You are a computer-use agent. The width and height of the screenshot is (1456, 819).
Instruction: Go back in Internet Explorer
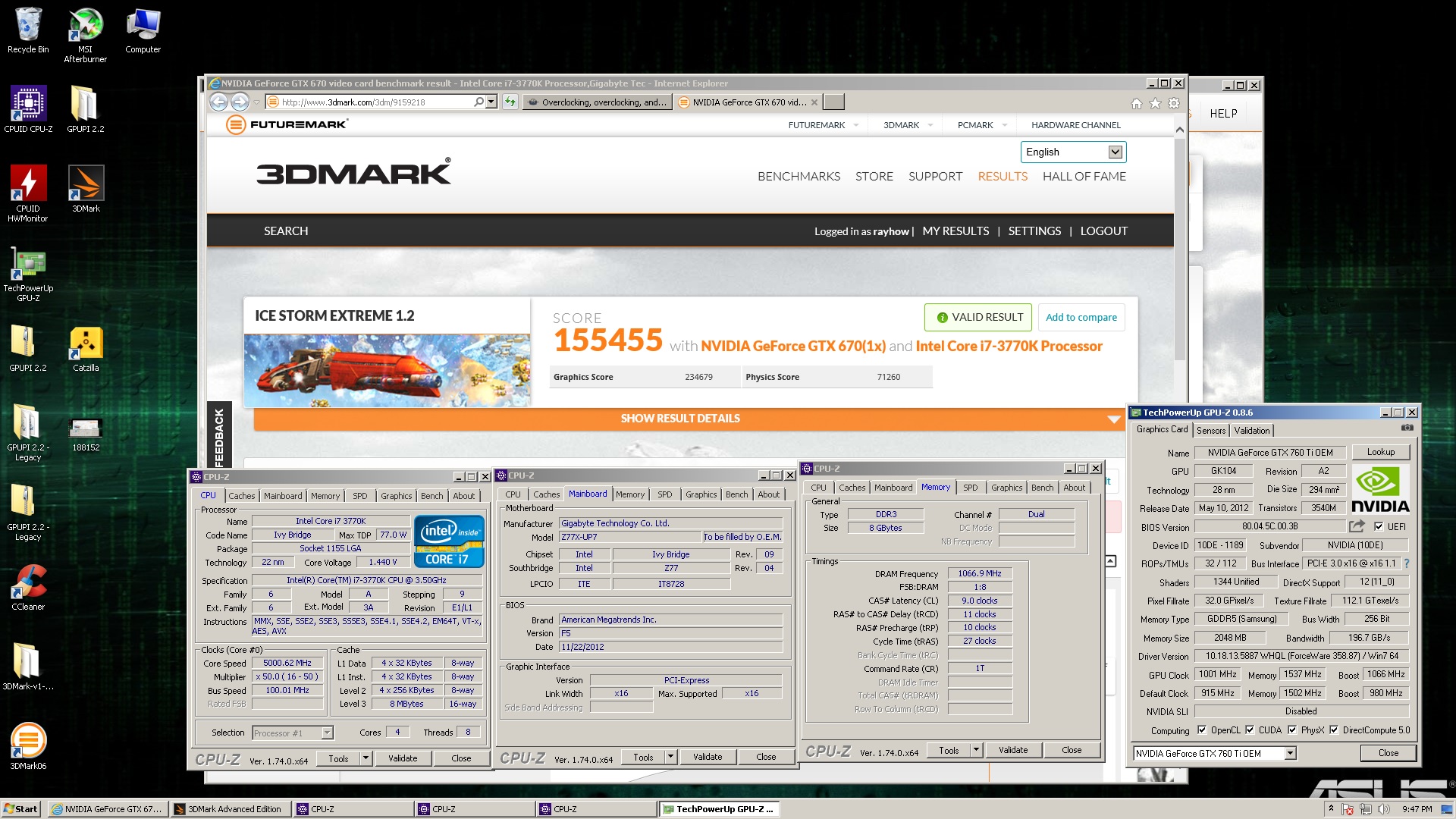(x=218, y=102)
